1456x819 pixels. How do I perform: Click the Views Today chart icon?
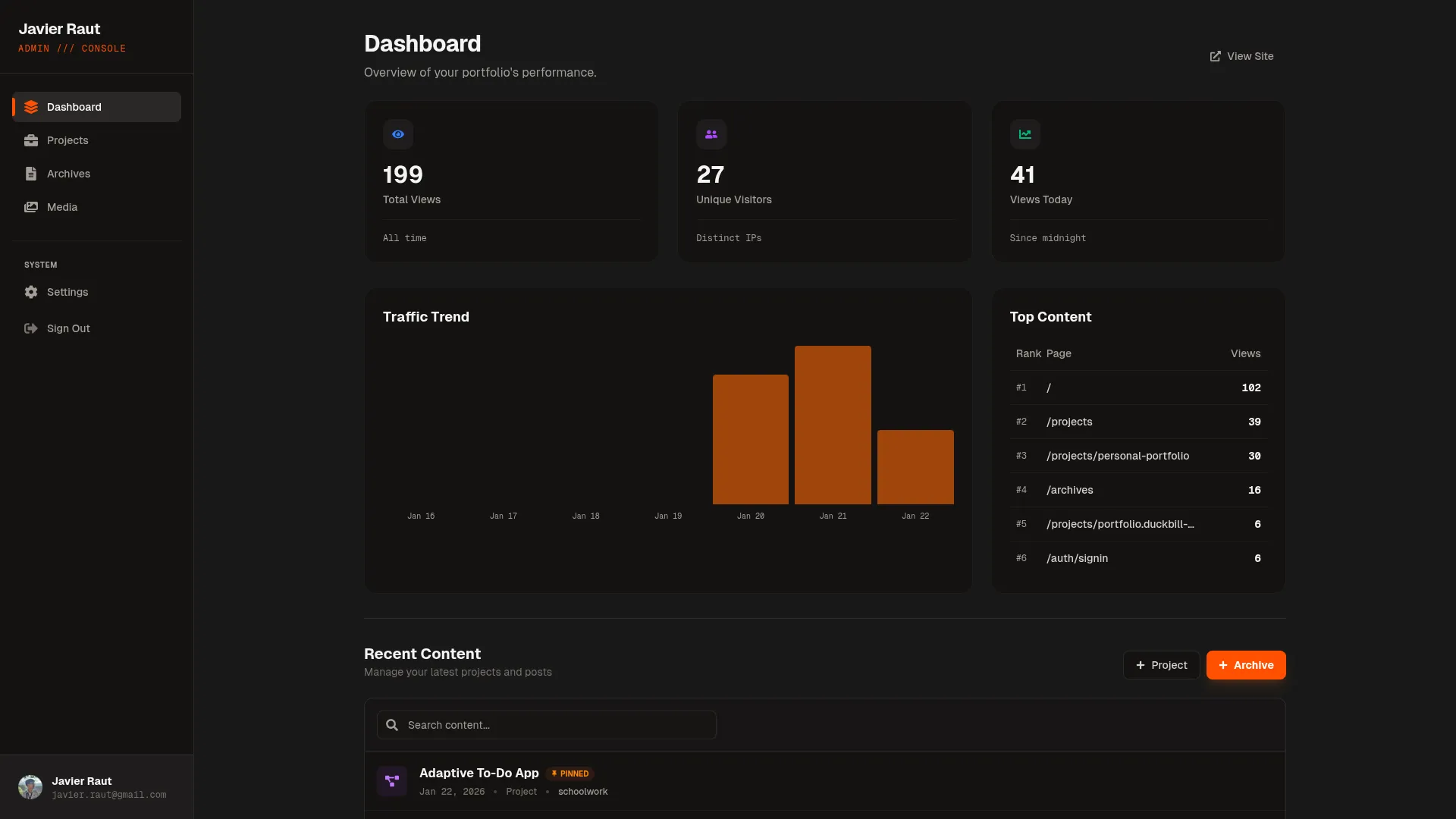pyautogui.click(x=1025, y=134)
